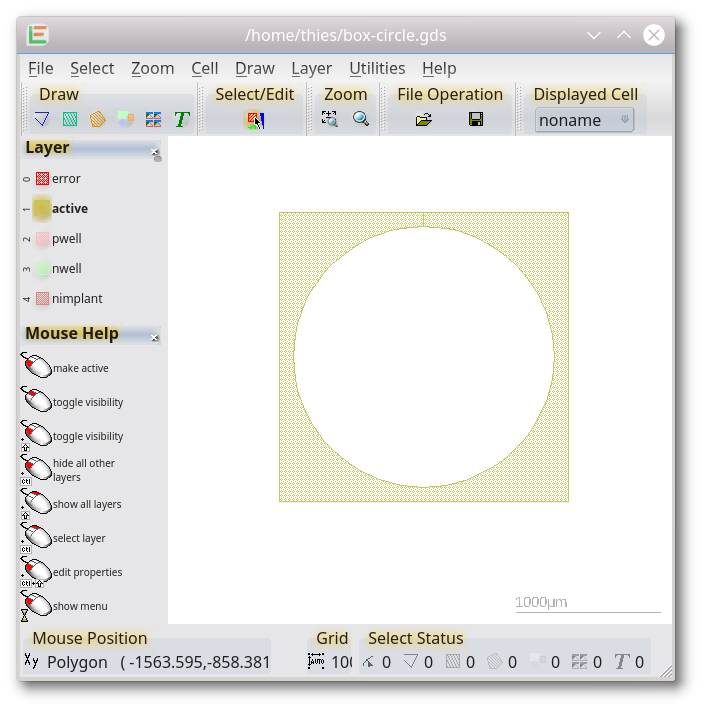This screenshot has height=710, width=704.
Task: Click the selected boxes count icon
Action: tap(453, 662)
